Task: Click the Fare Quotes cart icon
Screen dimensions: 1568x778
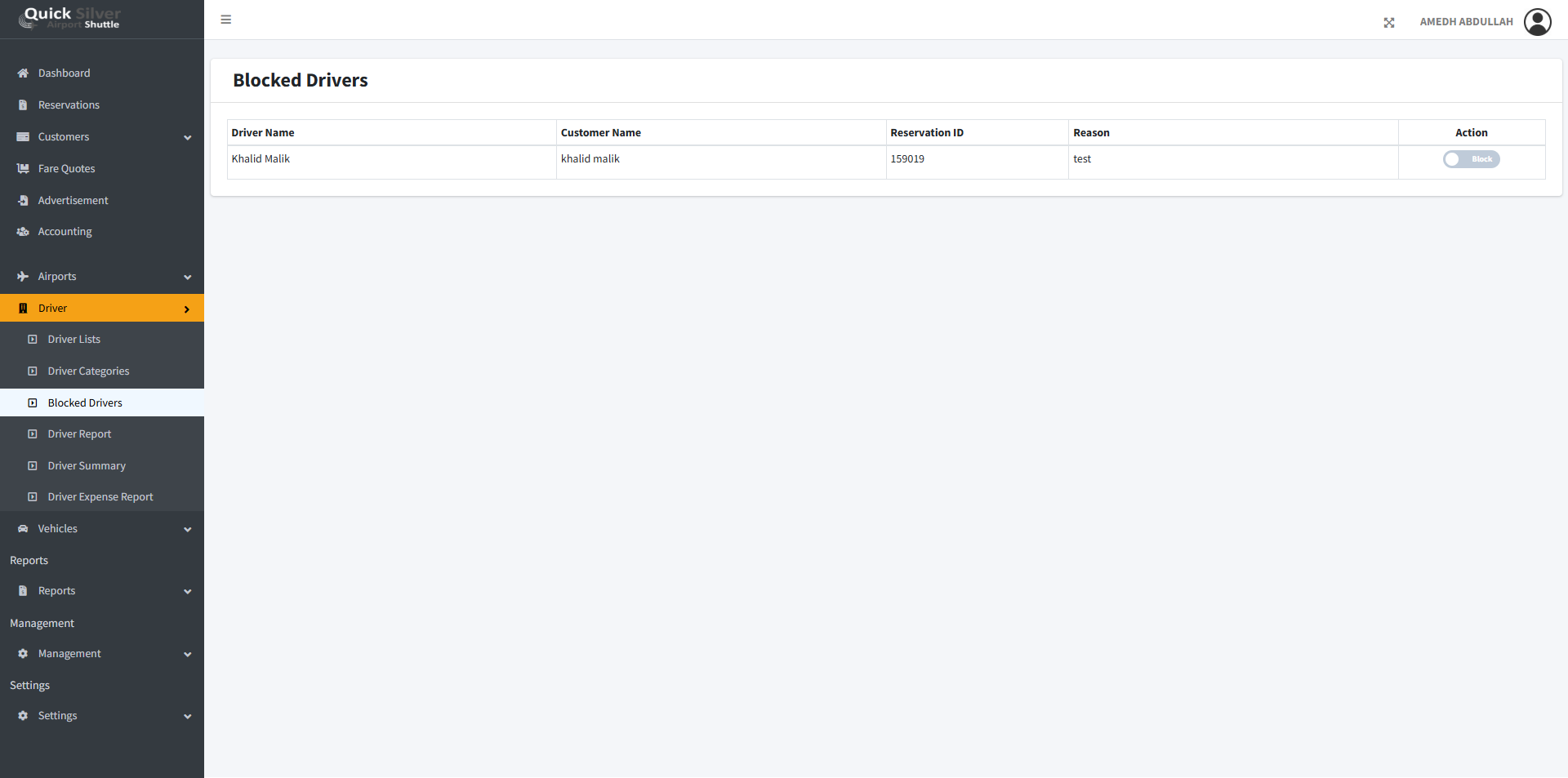Action: [x=23, y=169]
